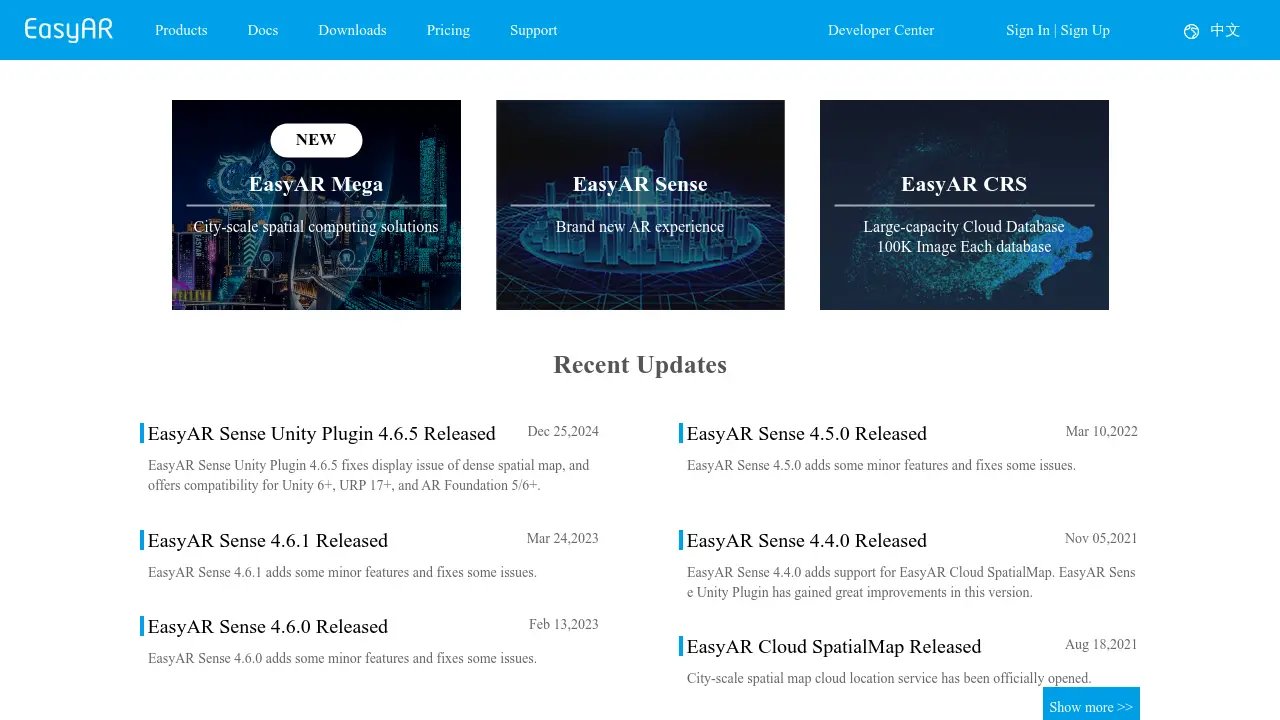
Task: Click the date Mar 24,2023
Action: [x=562, y=538]
